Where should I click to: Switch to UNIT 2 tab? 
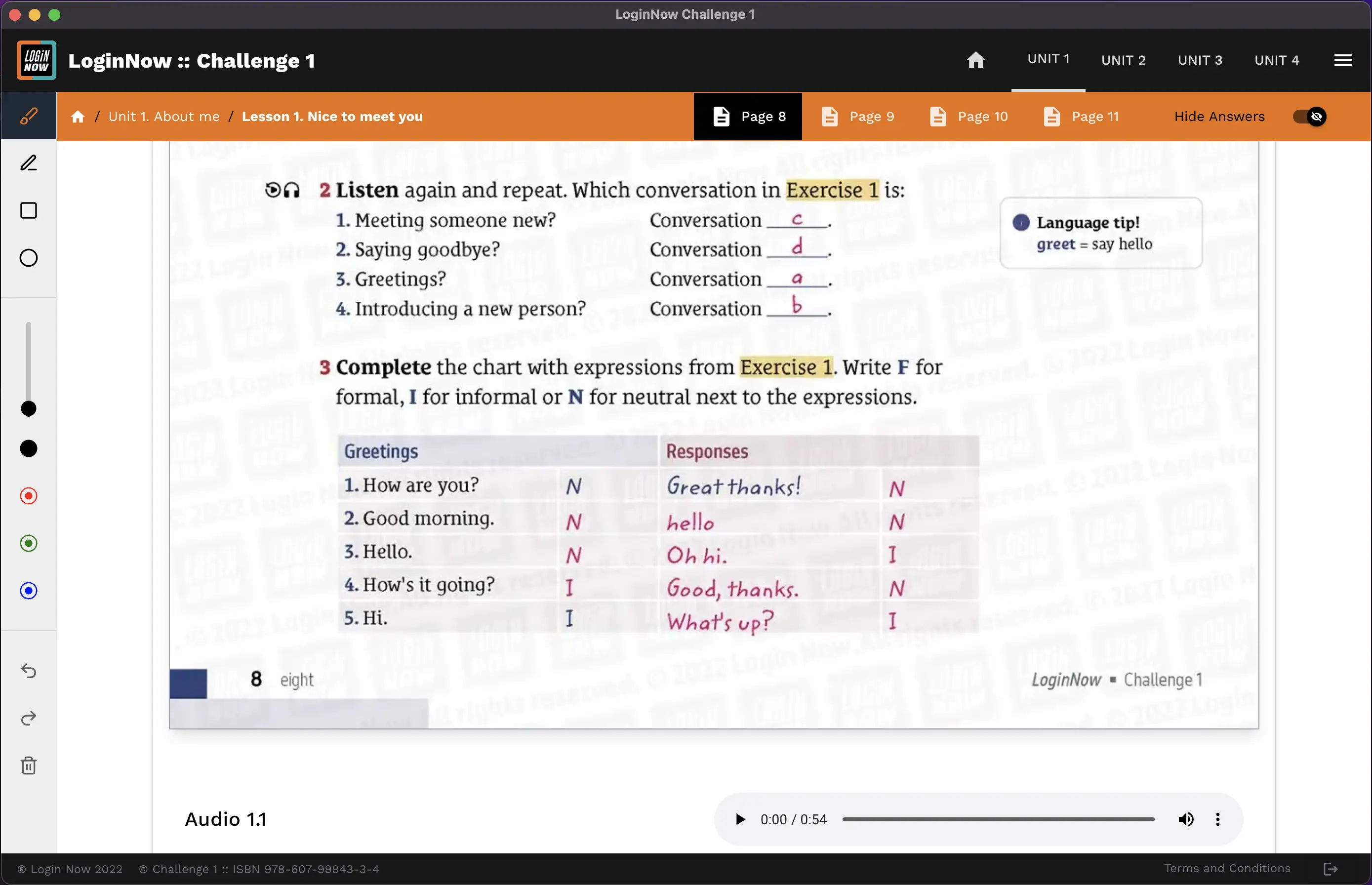coord(1123,60)
